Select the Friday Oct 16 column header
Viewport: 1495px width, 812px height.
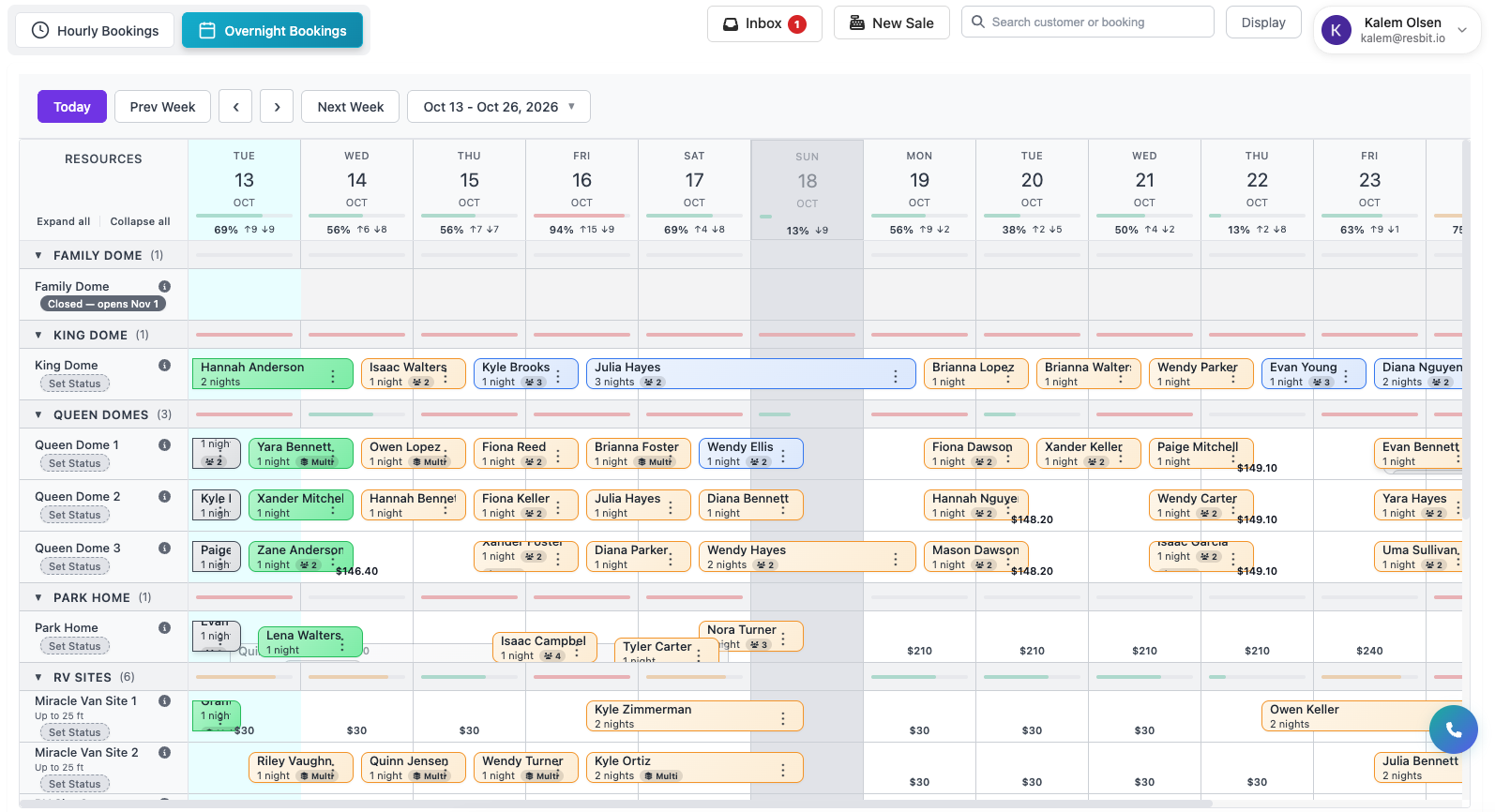[x=581, y=191]
